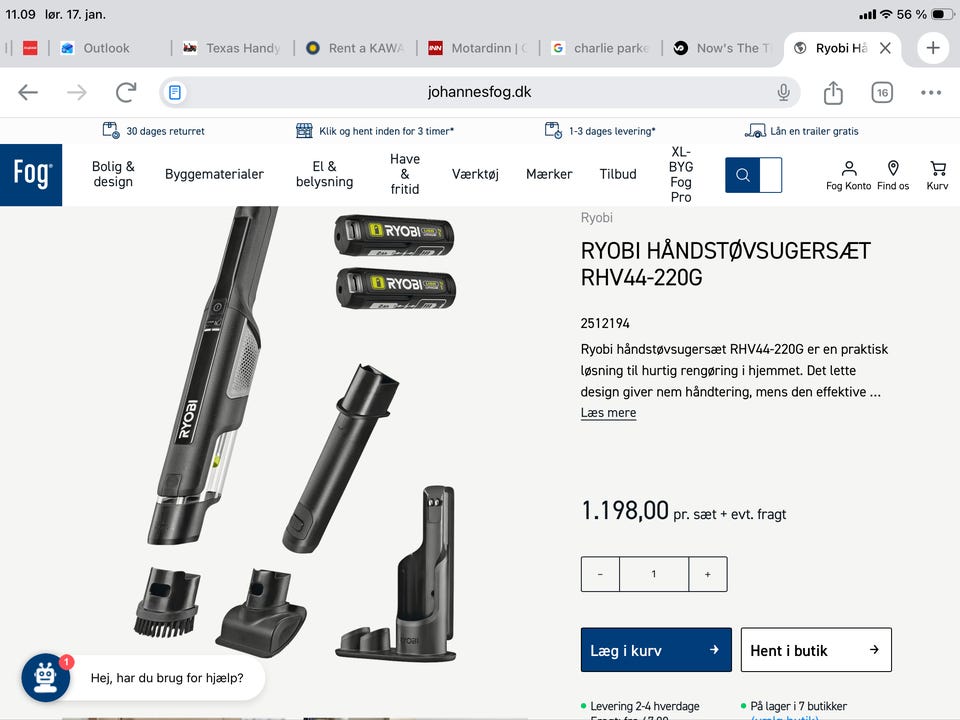Open Bolig & design menu
Image resolution: width=960 pixels, height=720 pixels.
[x=113, y=174]
